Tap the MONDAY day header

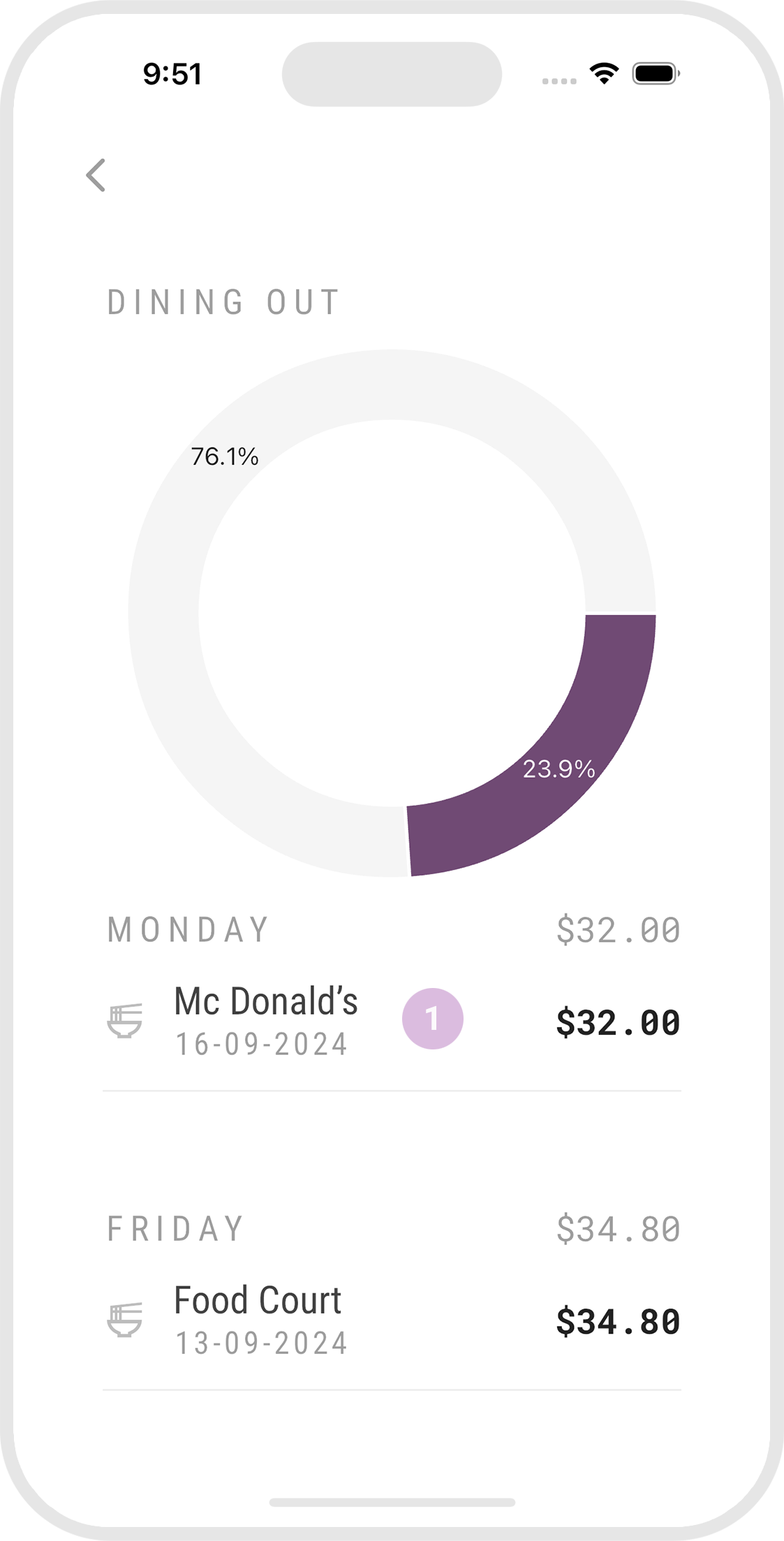[x=188, y=930]
